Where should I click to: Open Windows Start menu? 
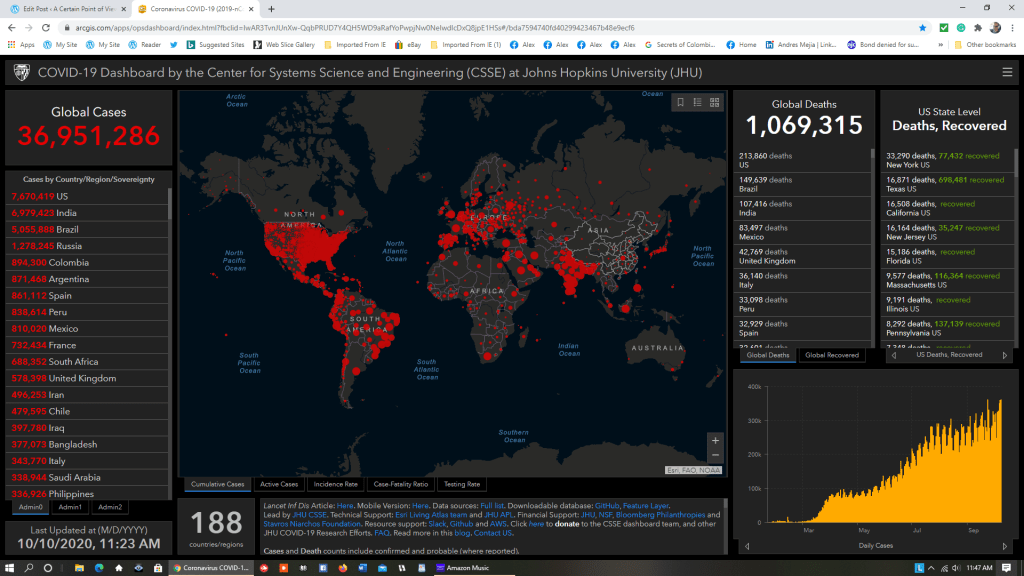point(11,567)
